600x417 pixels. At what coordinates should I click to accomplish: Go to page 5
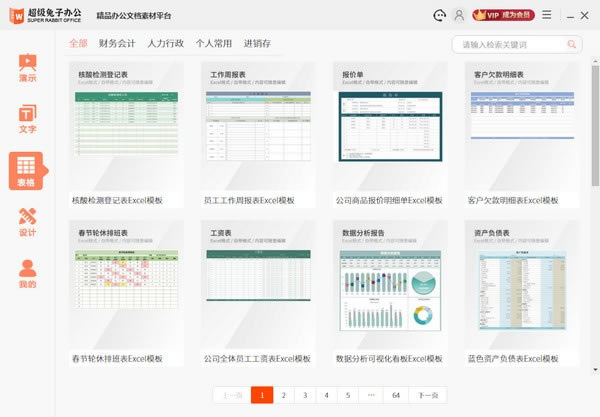(x=348, y=395)
